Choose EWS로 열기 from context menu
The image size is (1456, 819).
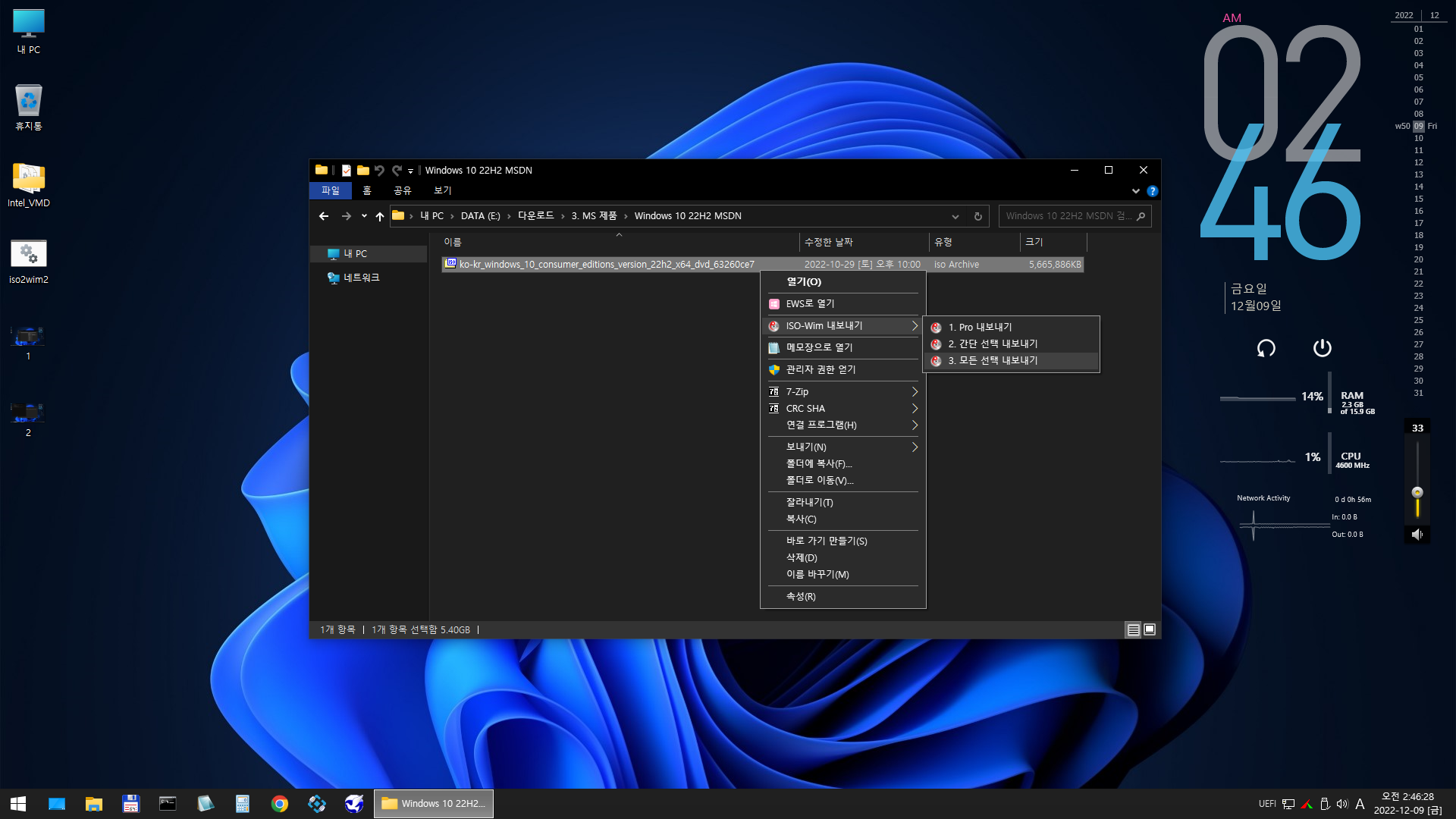pyautogui.click(x=843, y=304)
